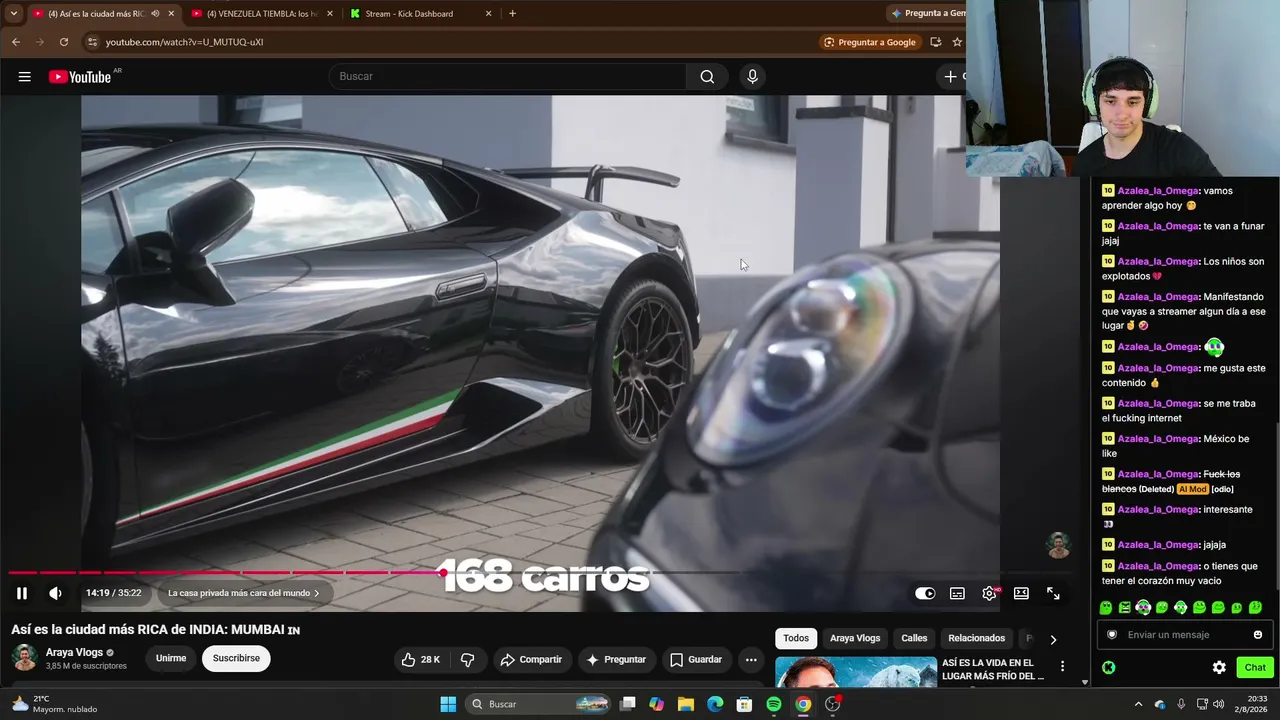Start voice search with the microphone
The image size is (1280, 720).
tap(752, 77)
